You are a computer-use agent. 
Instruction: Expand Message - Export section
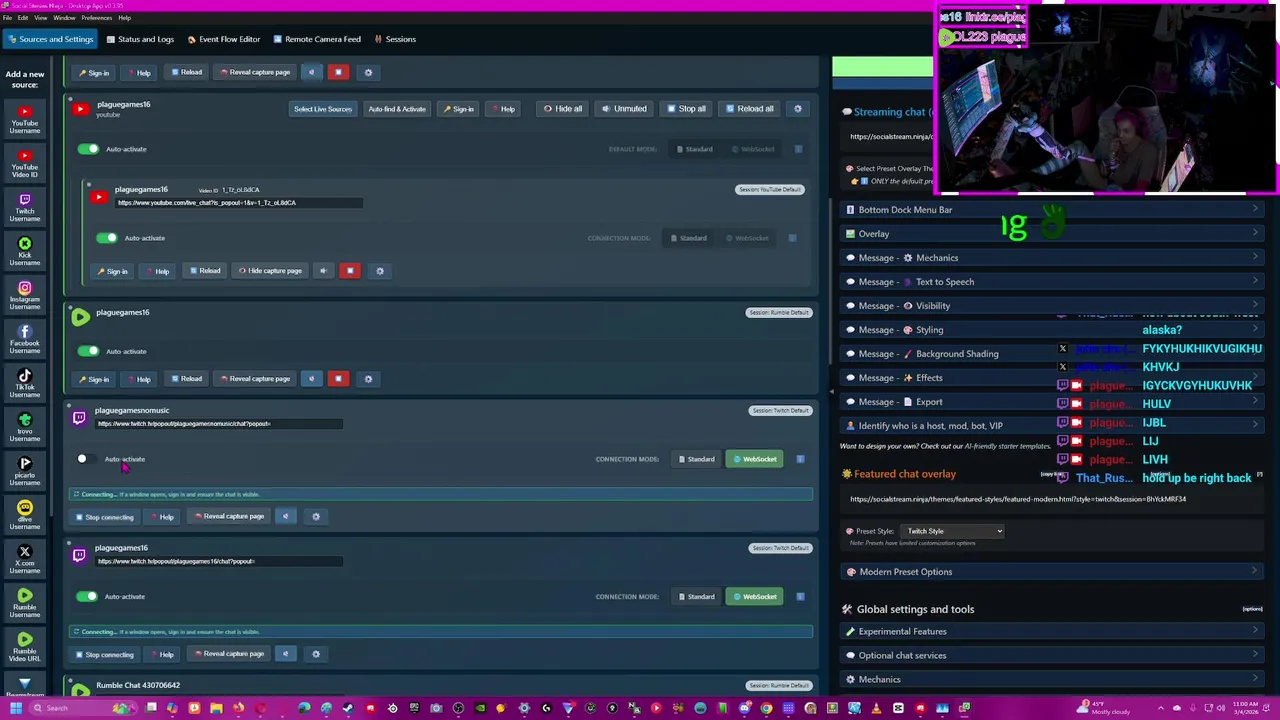[1052, 402]
